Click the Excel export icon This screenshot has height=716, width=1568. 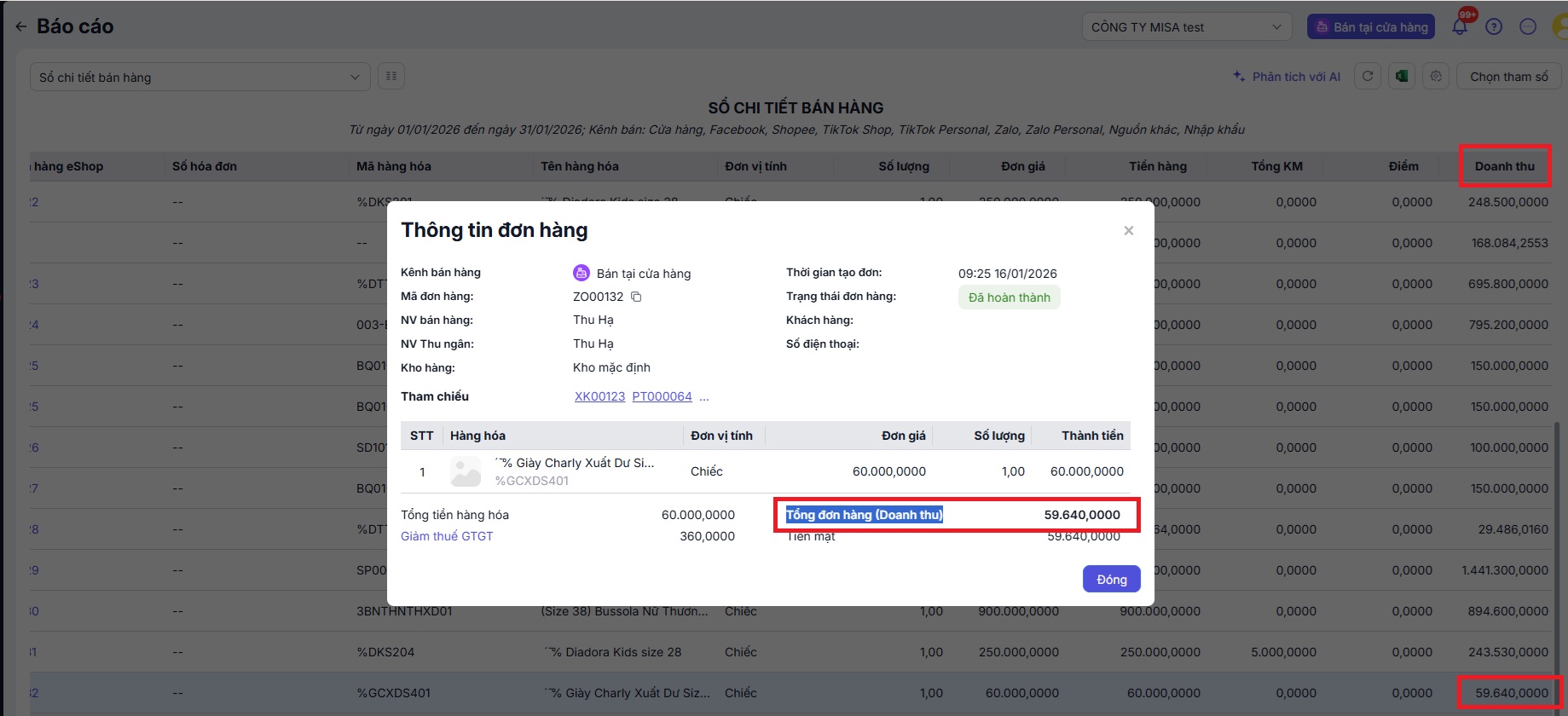[x=1402, y=77]
